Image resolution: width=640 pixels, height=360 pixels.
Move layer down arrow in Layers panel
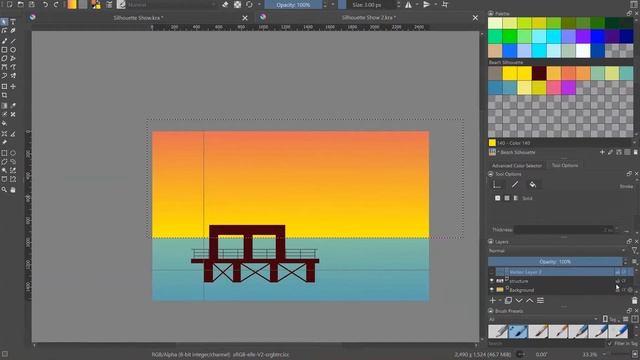pyautogui.click(x=519, y=300)
